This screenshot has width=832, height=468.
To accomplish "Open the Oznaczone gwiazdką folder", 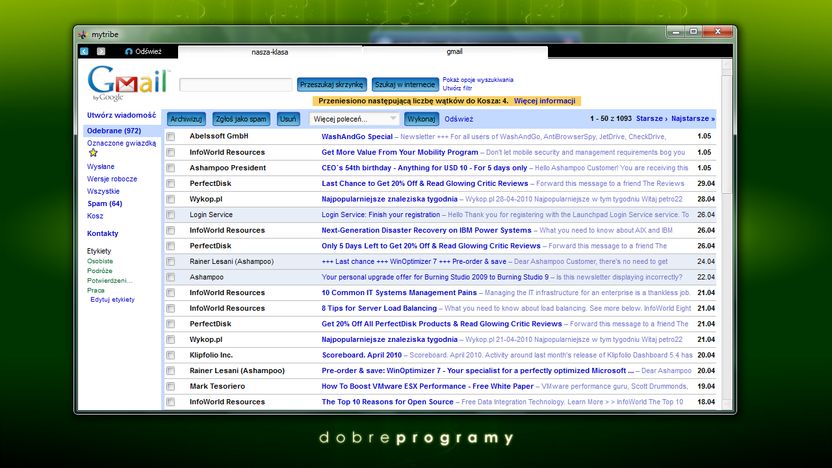I will click(x=122, y=143).
